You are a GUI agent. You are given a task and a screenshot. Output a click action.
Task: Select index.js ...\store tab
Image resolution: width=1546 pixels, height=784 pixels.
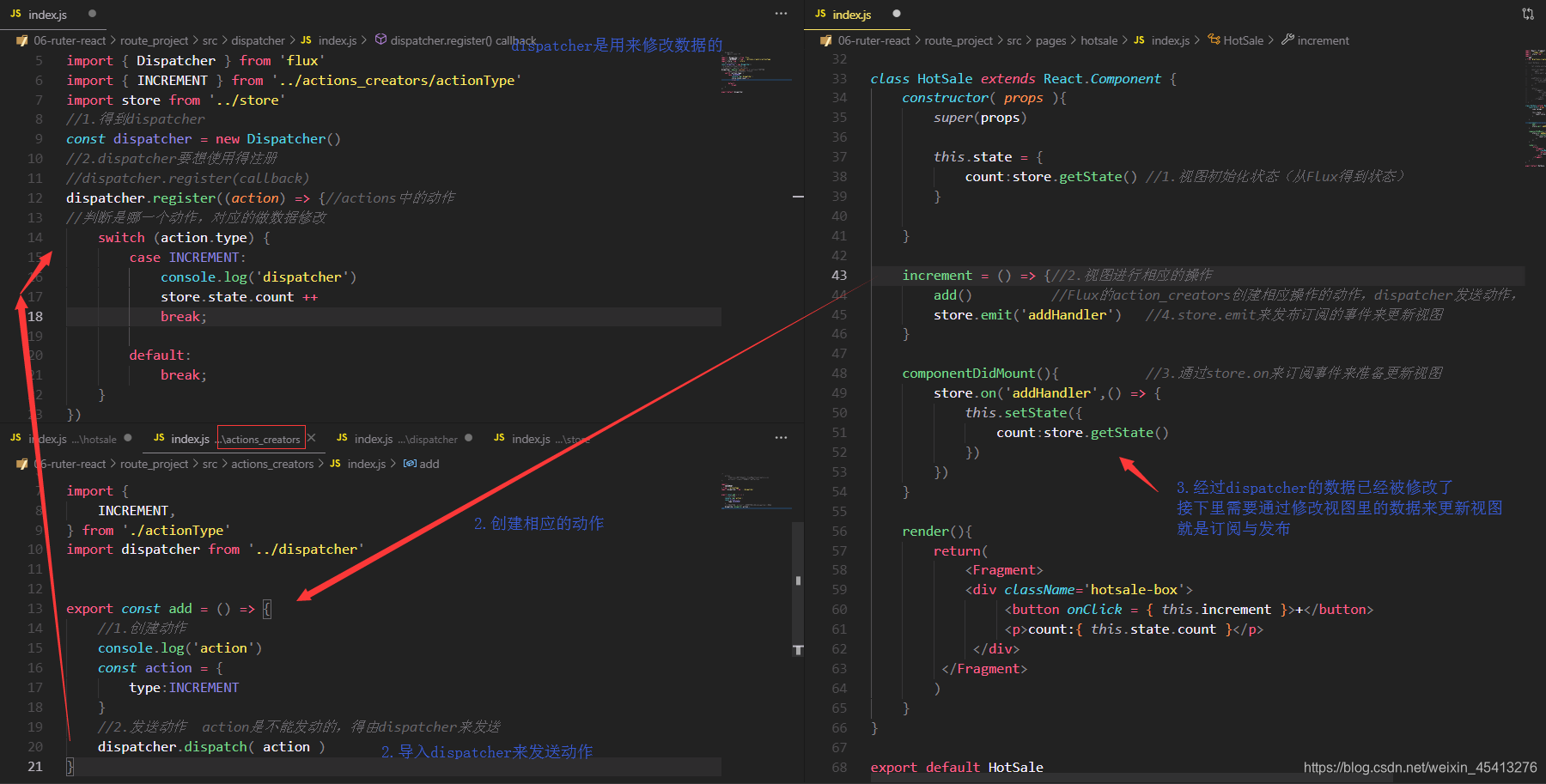[541, 438]
